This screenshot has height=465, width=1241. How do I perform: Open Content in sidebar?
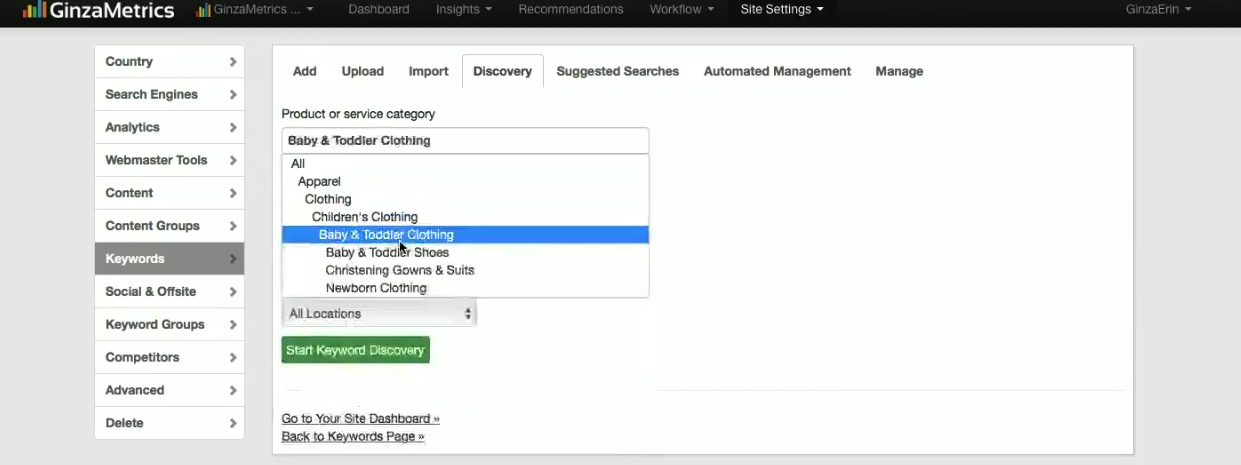(169, 193)
